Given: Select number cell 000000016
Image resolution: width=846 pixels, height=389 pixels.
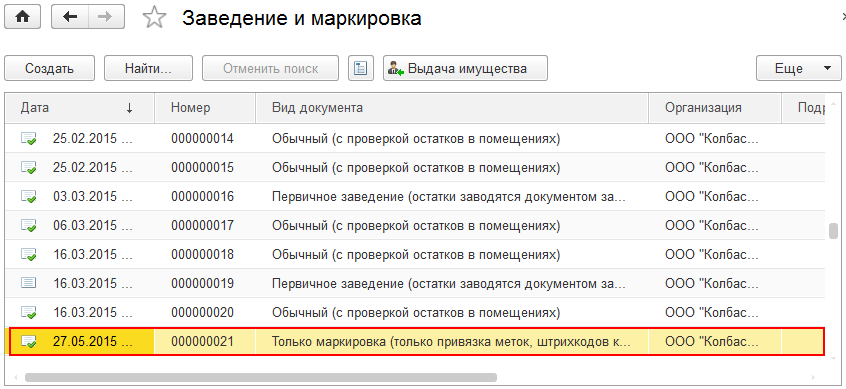Looking at the screenshot, I should (x=202, y=196).
